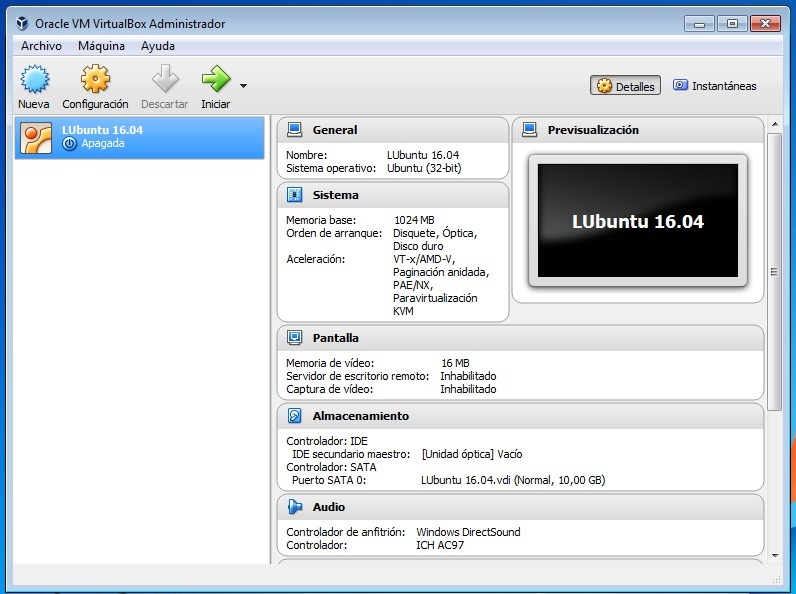Image resolution: width=796 pixels, height=594 pixels.
Task: Click the Apagada power state icon
Action: 70,144
